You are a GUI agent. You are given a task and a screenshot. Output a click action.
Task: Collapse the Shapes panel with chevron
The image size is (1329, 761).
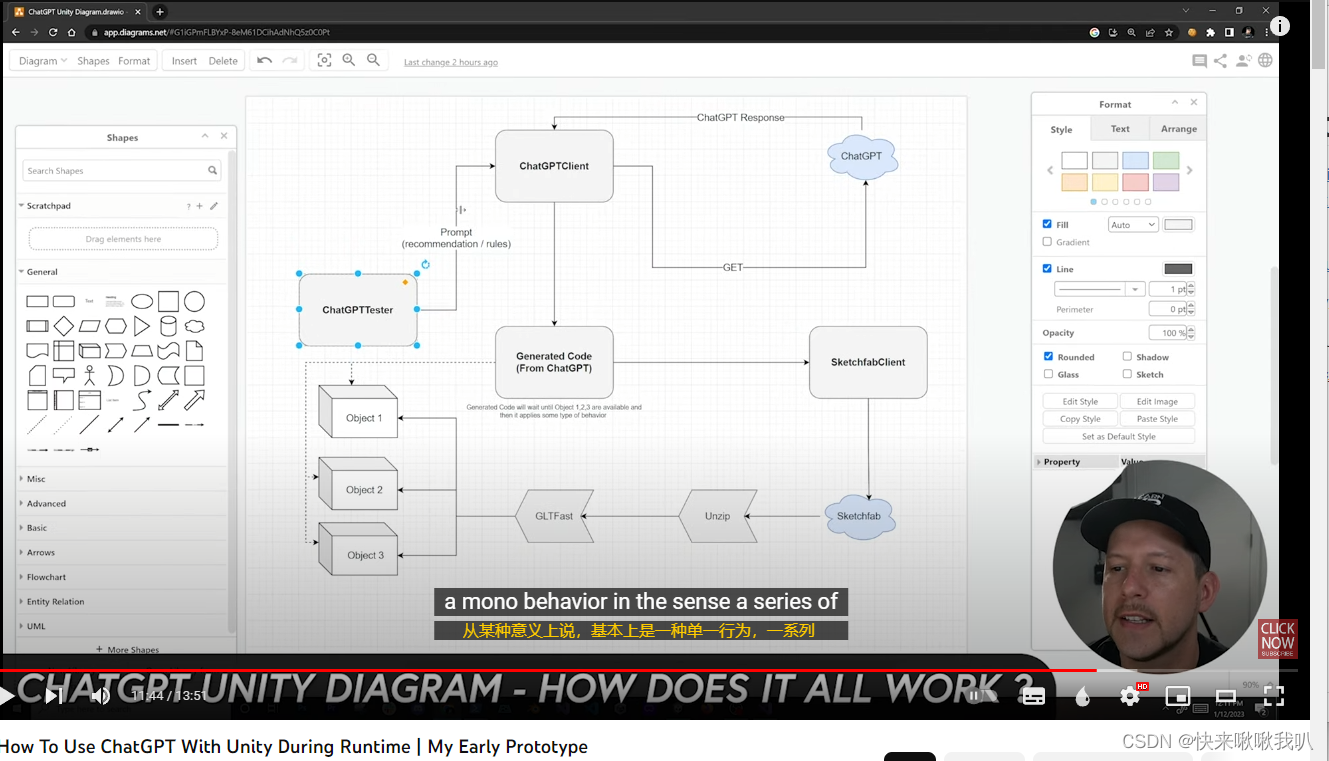(x=205, y=136)
